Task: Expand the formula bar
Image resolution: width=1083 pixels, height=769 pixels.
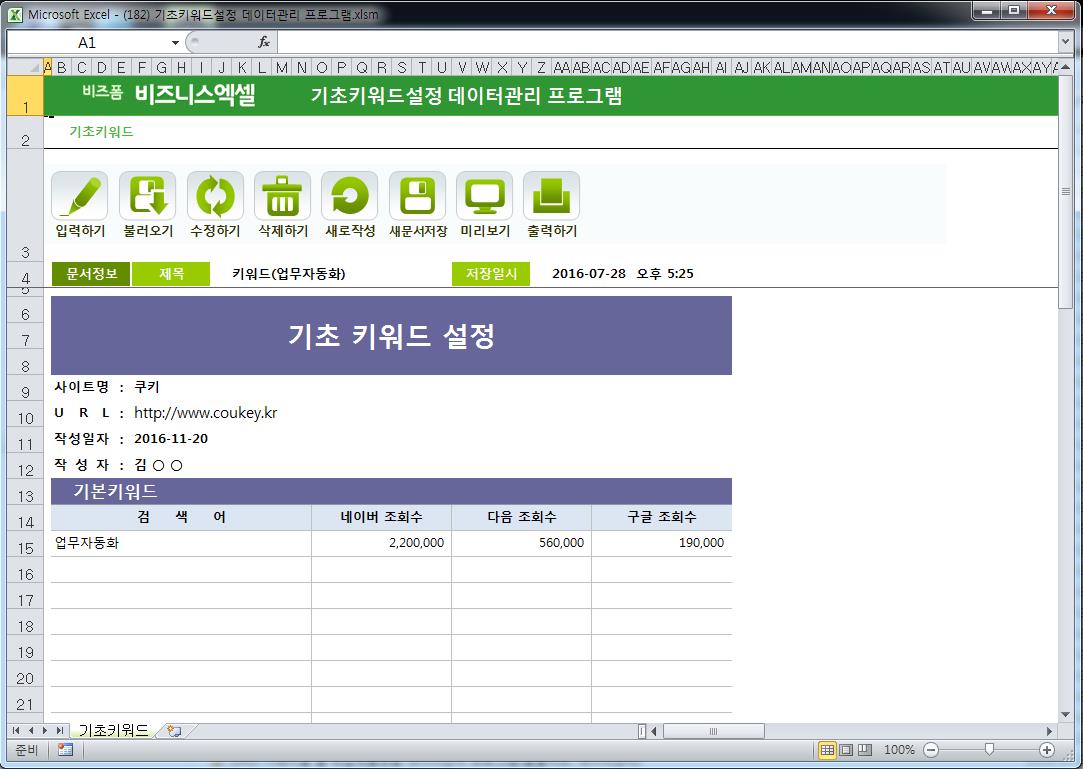Action: point(1065,42)
